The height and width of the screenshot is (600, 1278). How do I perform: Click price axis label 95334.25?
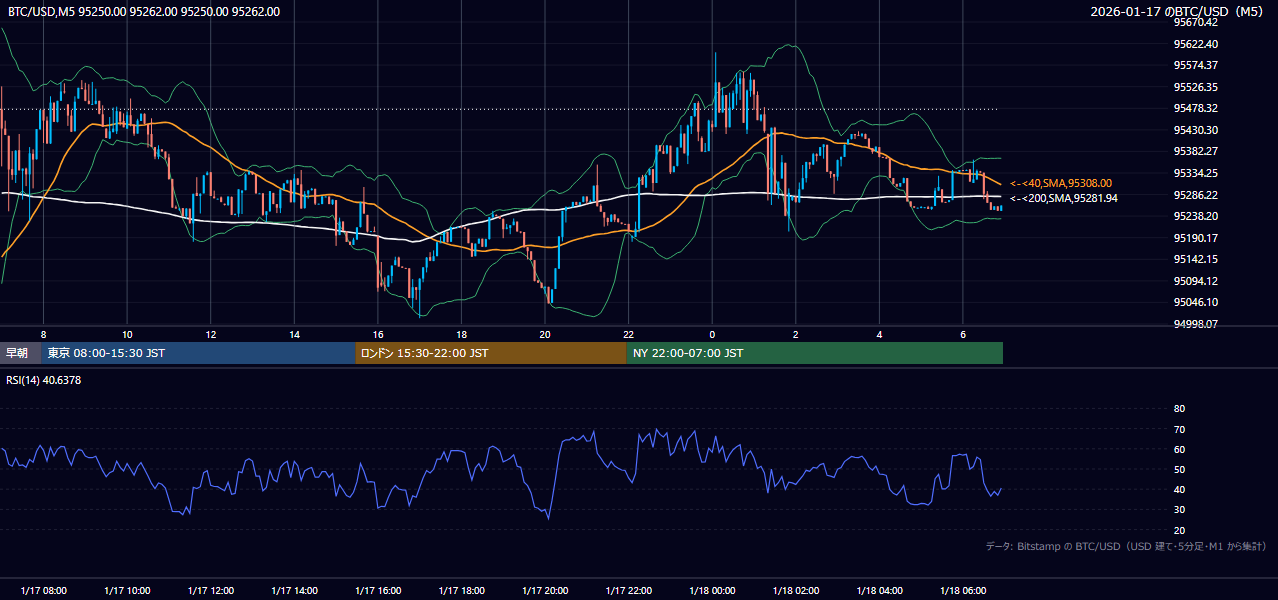click(1195, 173)
